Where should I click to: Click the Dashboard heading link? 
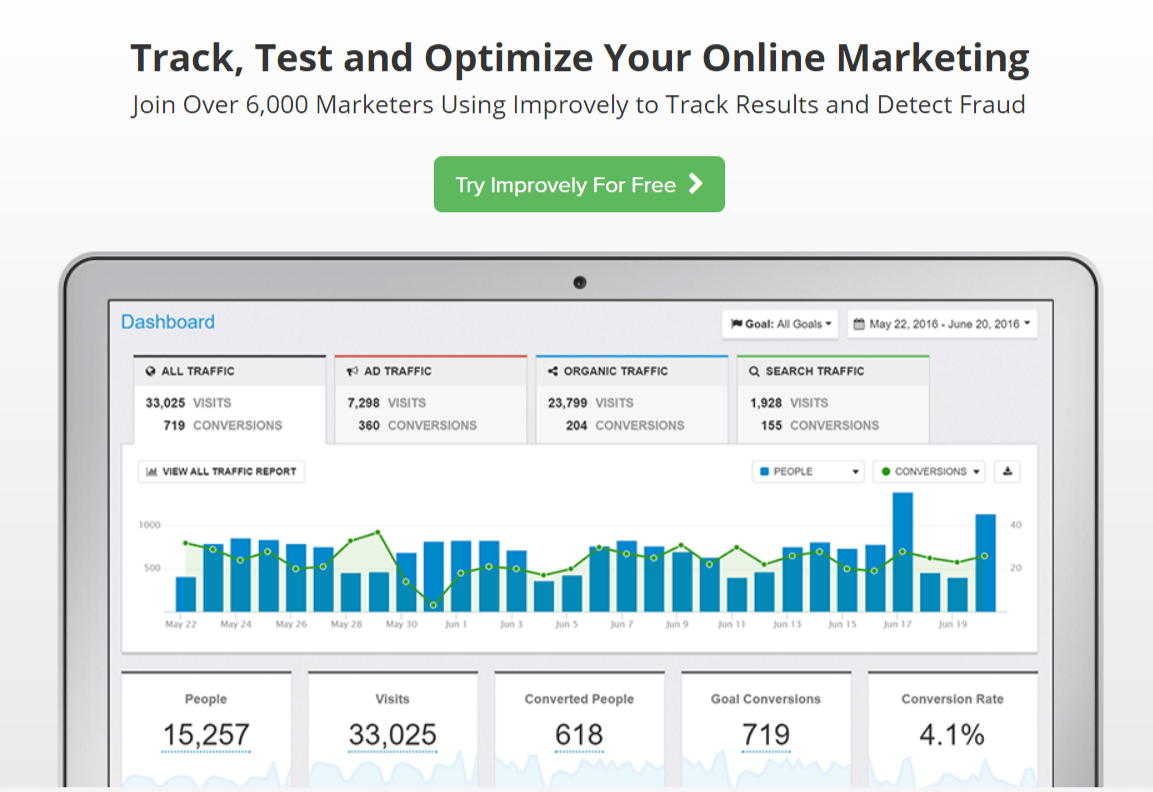click(168, 322)
